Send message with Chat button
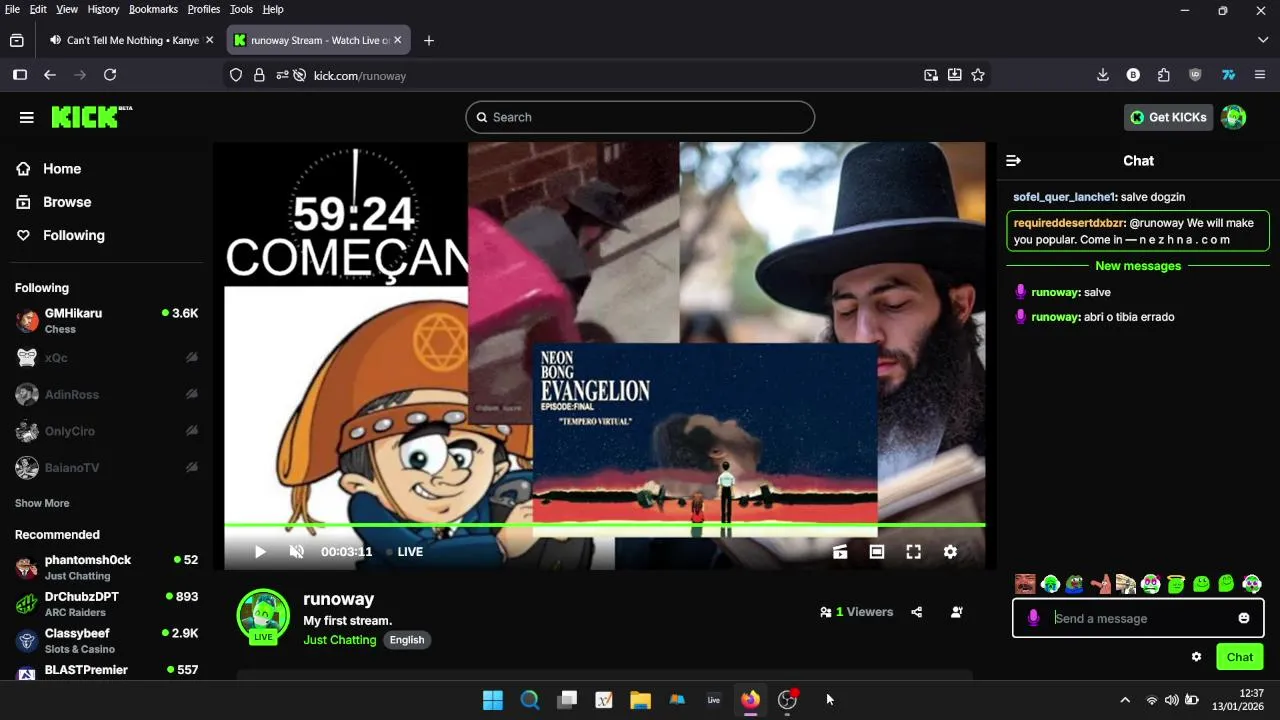The height and width of the screenshot is (720, 1280). pos(1240,657)
